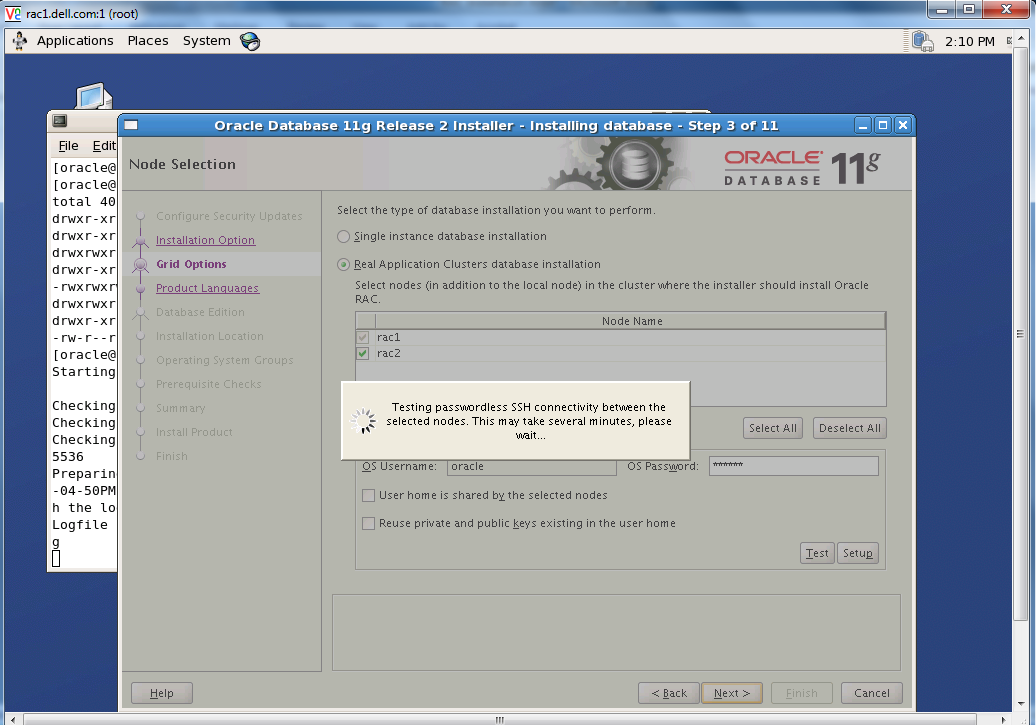Click the Next button

pos(732,693)
